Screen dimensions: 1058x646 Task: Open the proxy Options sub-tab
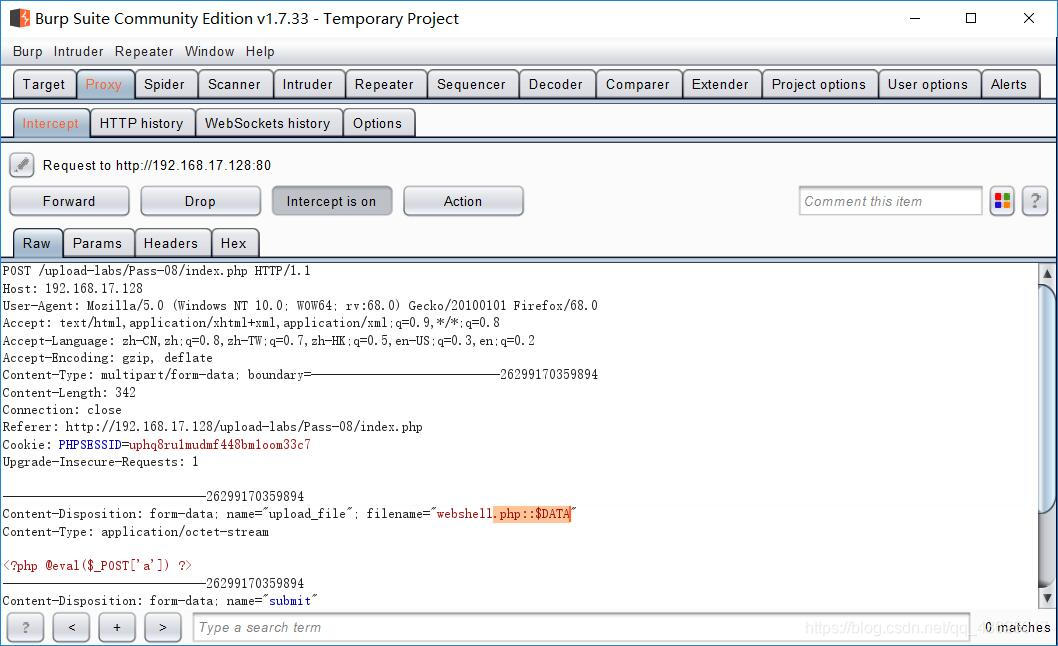tap(377, 124)
